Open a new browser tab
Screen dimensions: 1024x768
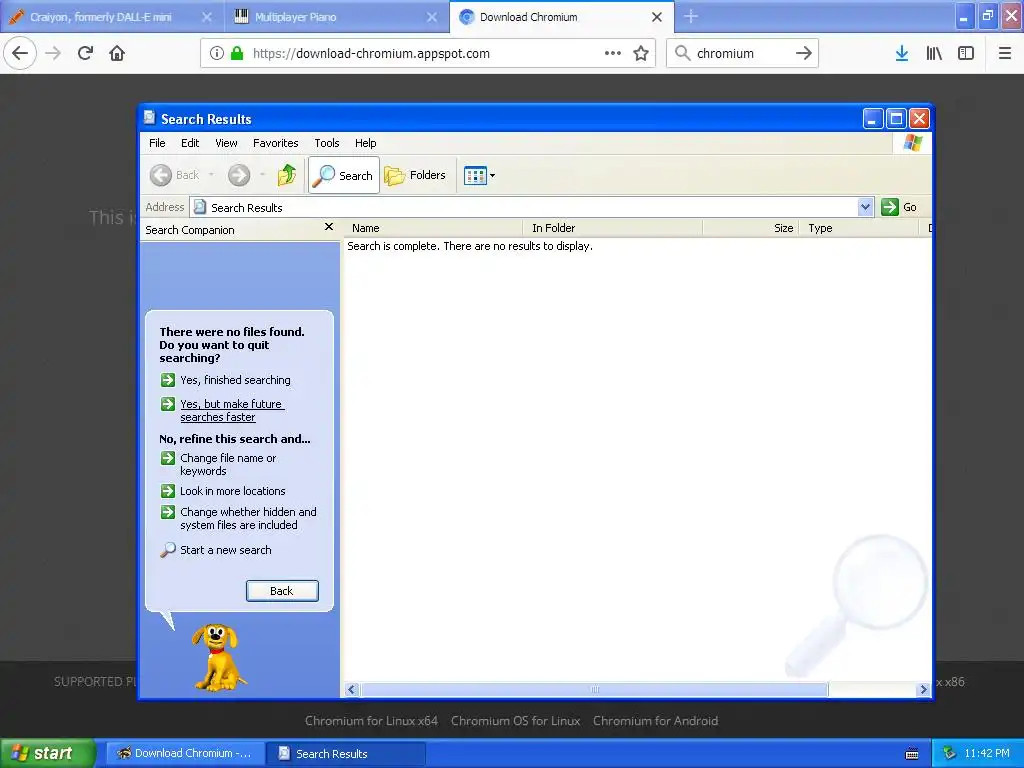[x=691, y=17]
